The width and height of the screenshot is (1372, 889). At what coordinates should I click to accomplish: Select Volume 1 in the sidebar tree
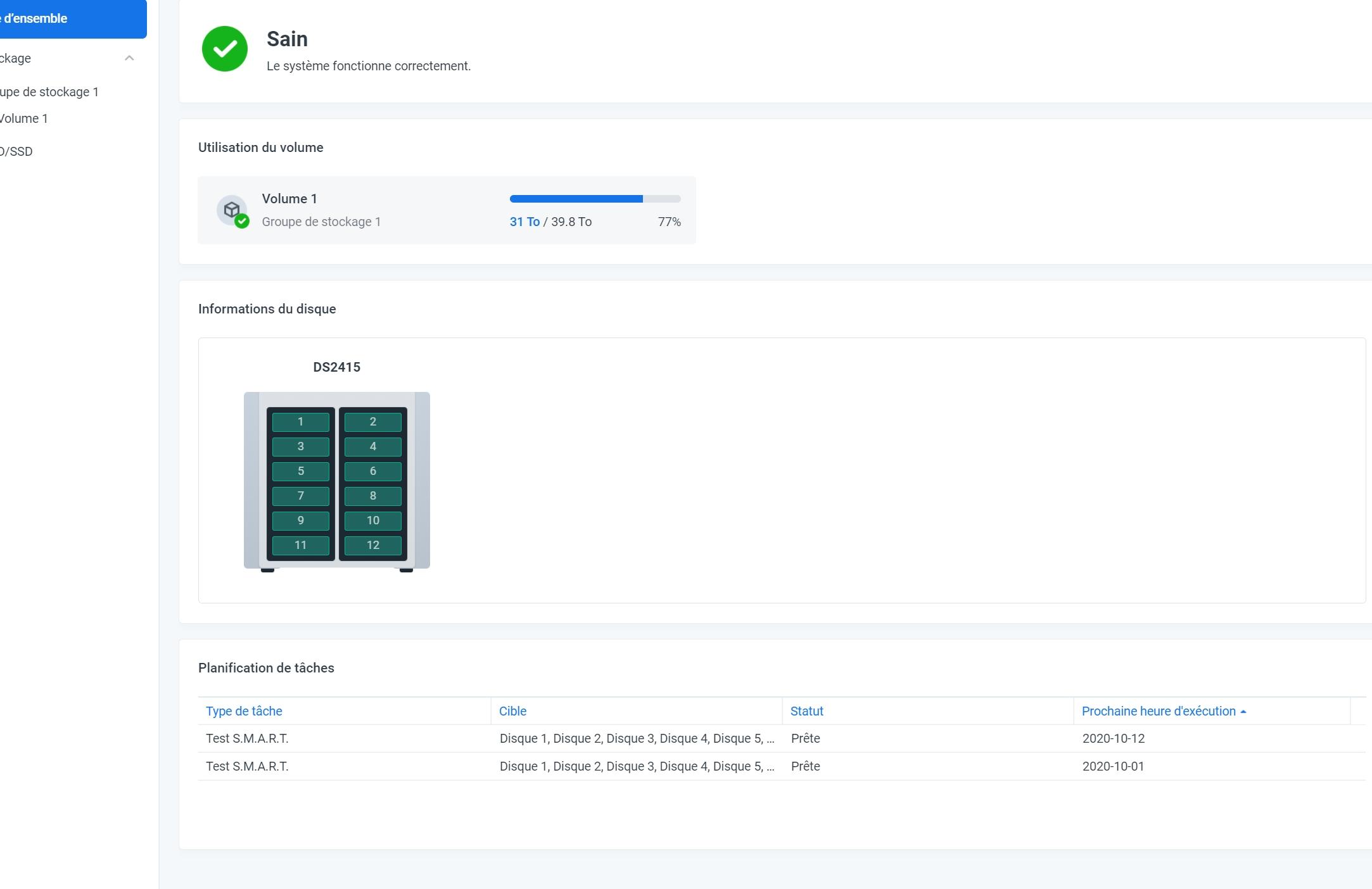(x=24, y=118)
